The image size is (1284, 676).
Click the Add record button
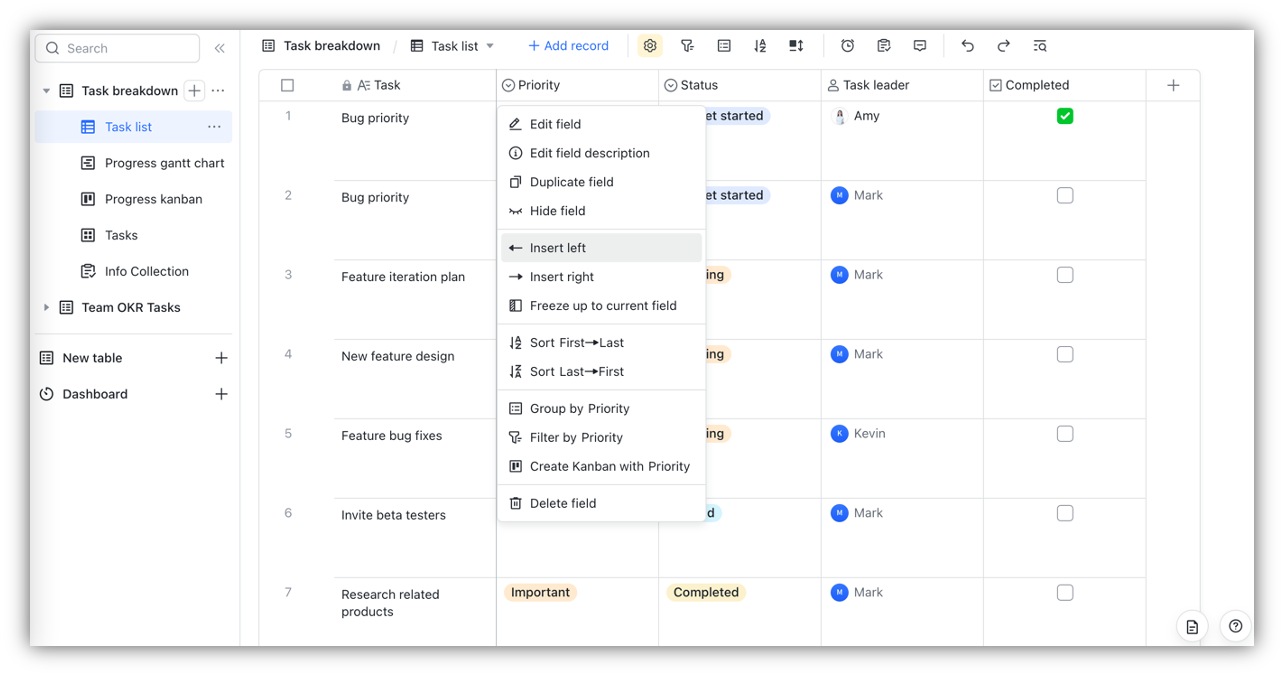[x=568, y=45]
